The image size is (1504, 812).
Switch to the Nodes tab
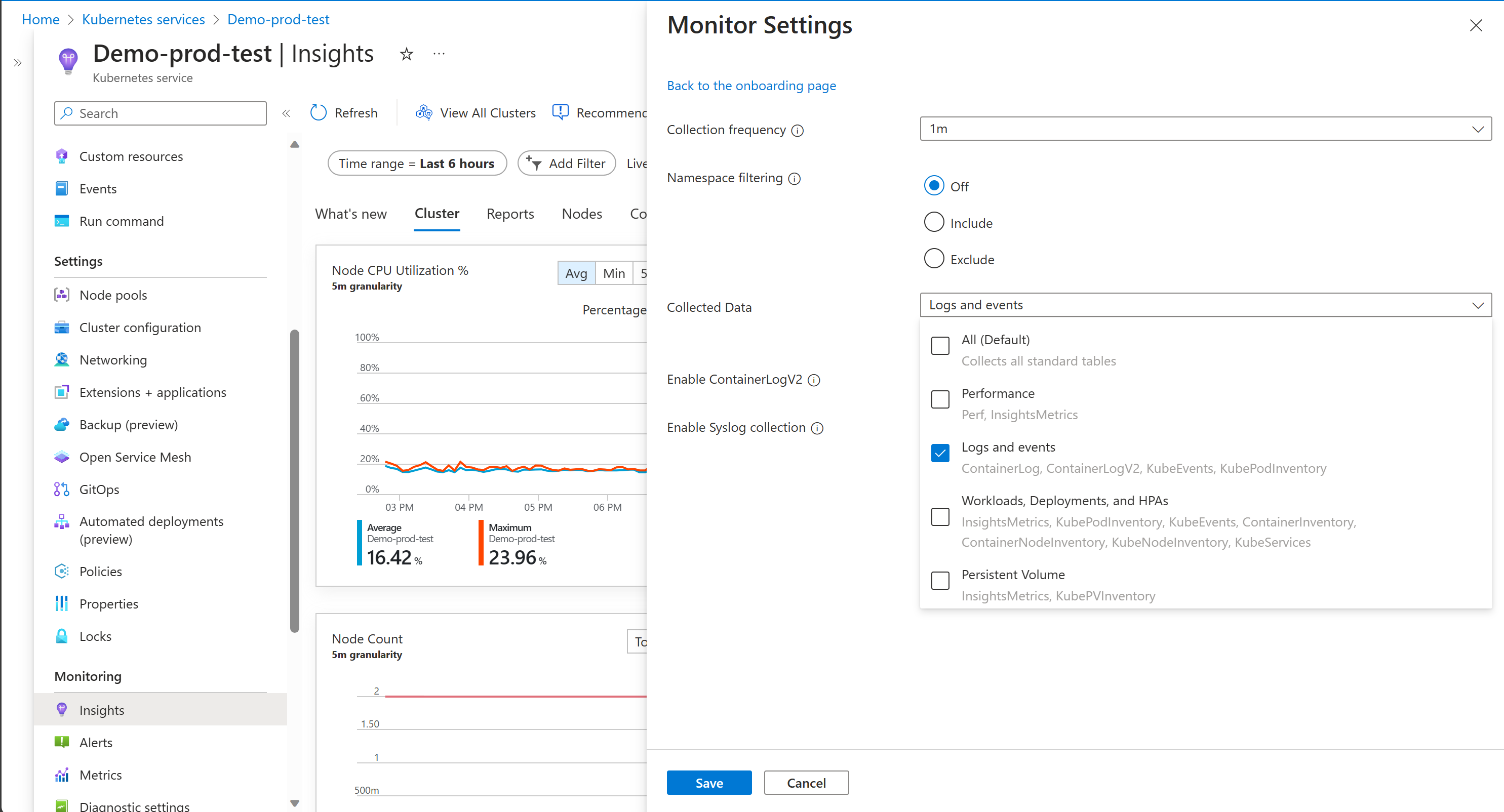coord(581,214)
